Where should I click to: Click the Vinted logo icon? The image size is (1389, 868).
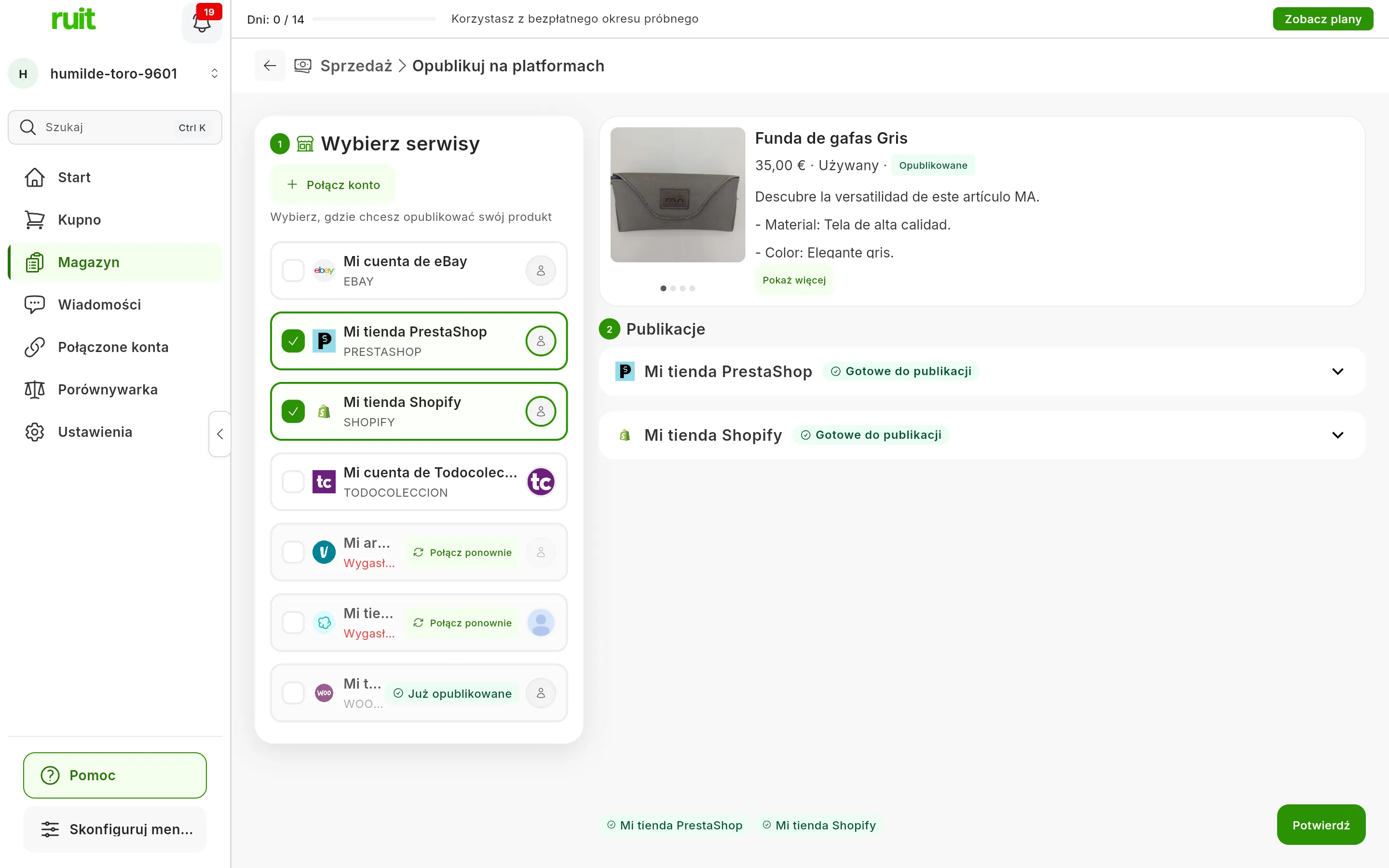click(324, 552)
